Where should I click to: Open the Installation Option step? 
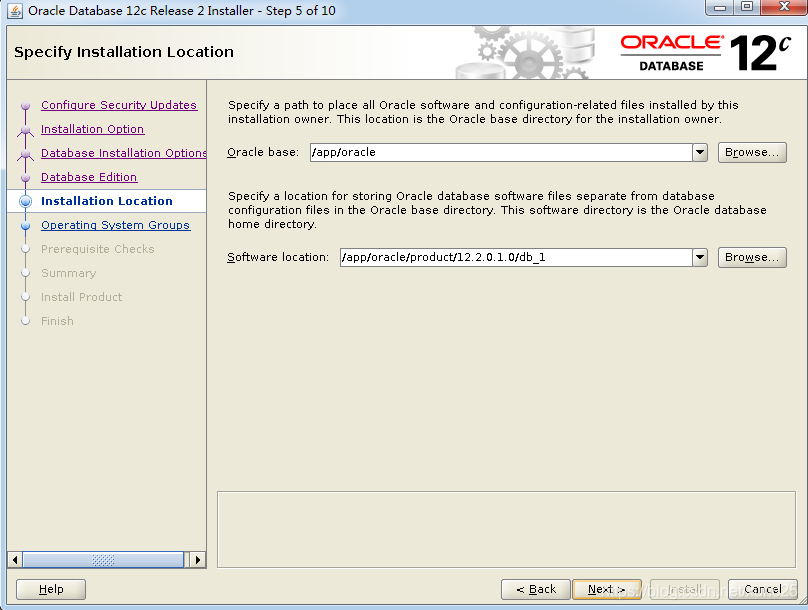93,129
